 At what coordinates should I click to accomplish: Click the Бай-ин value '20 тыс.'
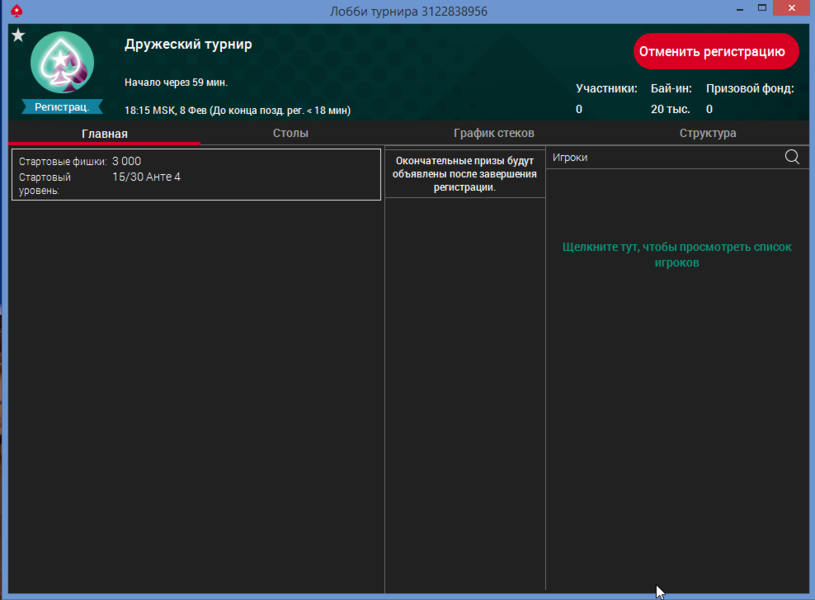point(670,109)
